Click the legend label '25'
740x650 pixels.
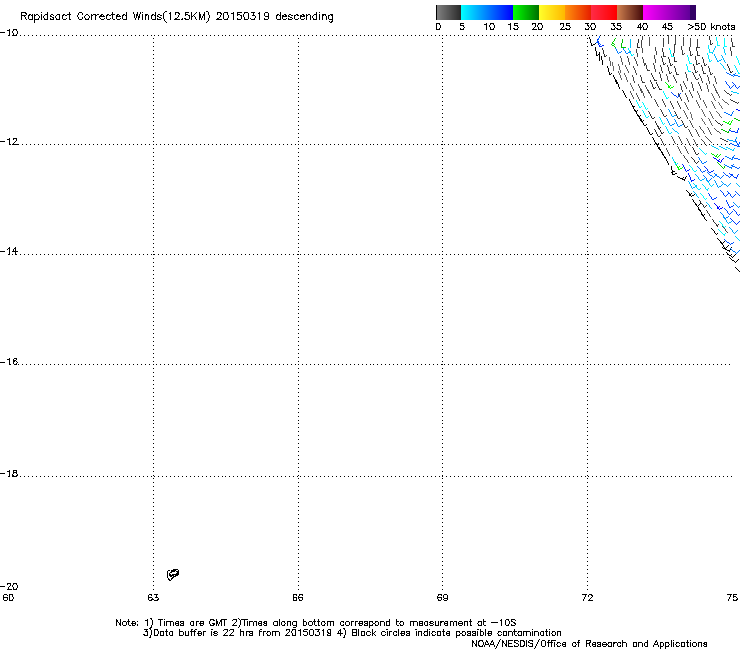tap(565, 27)
